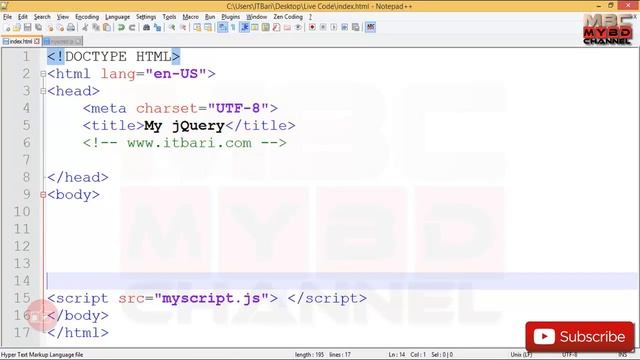This screenshot has width=640, height=360.
Task: Click the YouTube Subscribe button
Action: [580, 336]
